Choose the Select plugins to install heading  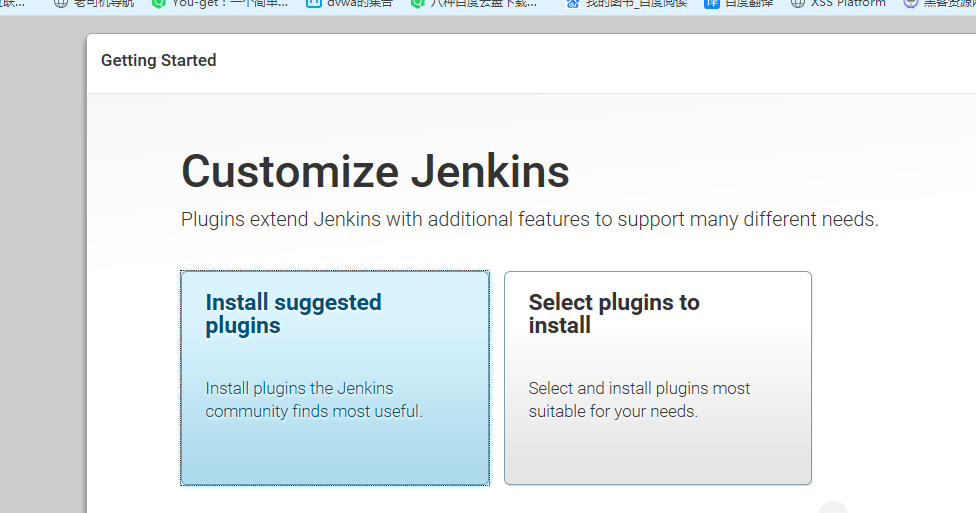tap(613, 314)
